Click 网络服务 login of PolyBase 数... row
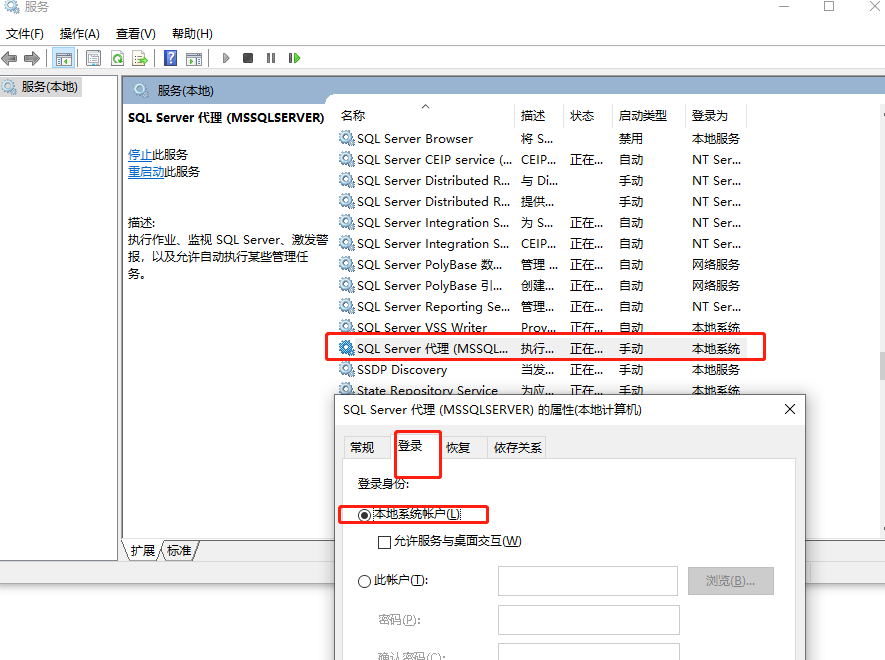 click(x=716, y=264)
